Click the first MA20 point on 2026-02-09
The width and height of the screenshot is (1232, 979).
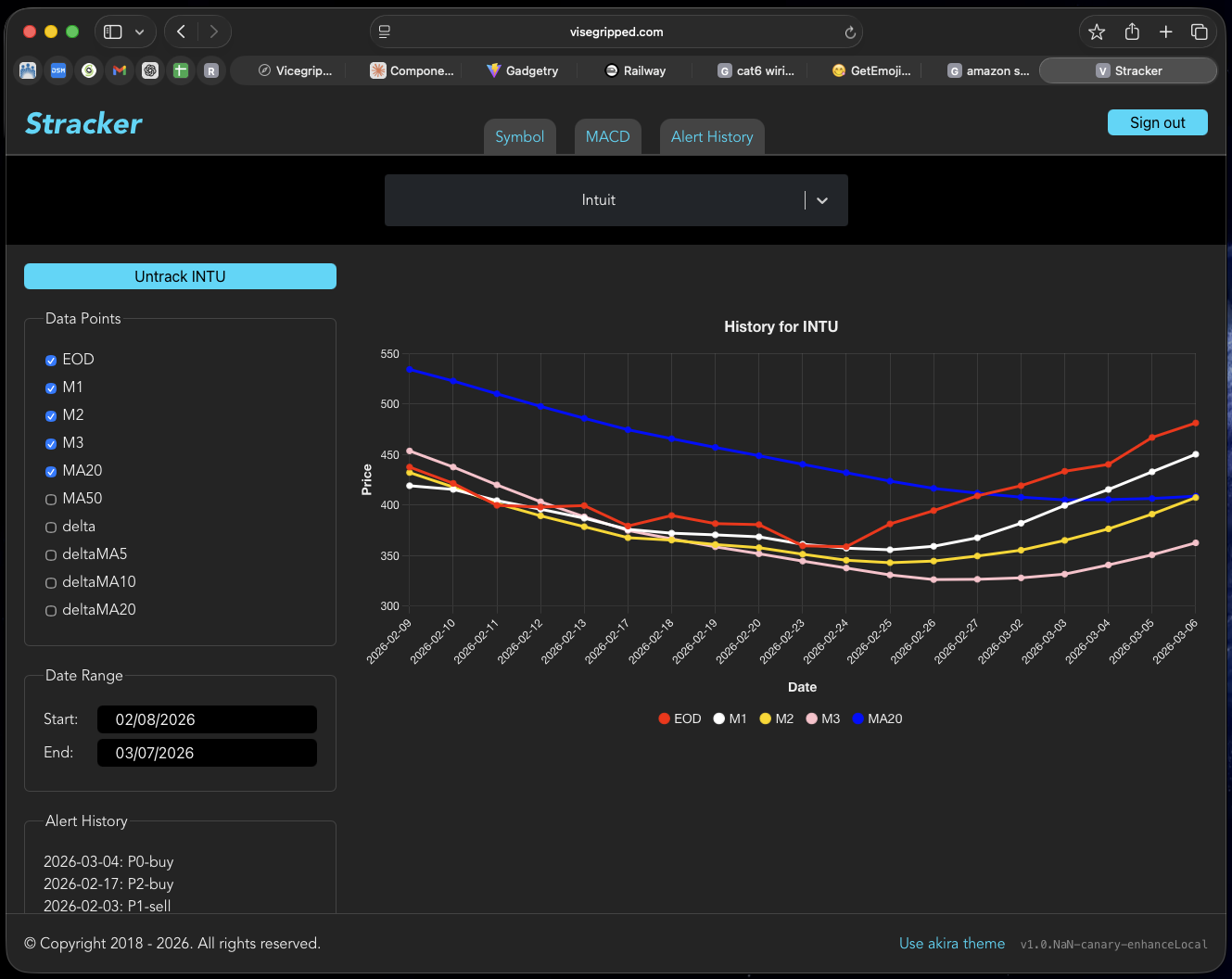pos(410,369)
